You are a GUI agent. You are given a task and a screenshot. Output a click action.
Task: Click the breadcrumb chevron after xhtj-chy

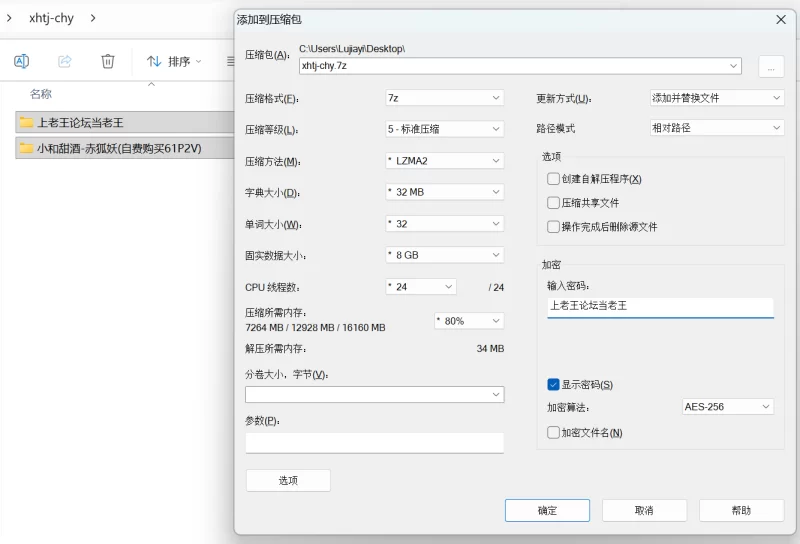tap(94, 18)
